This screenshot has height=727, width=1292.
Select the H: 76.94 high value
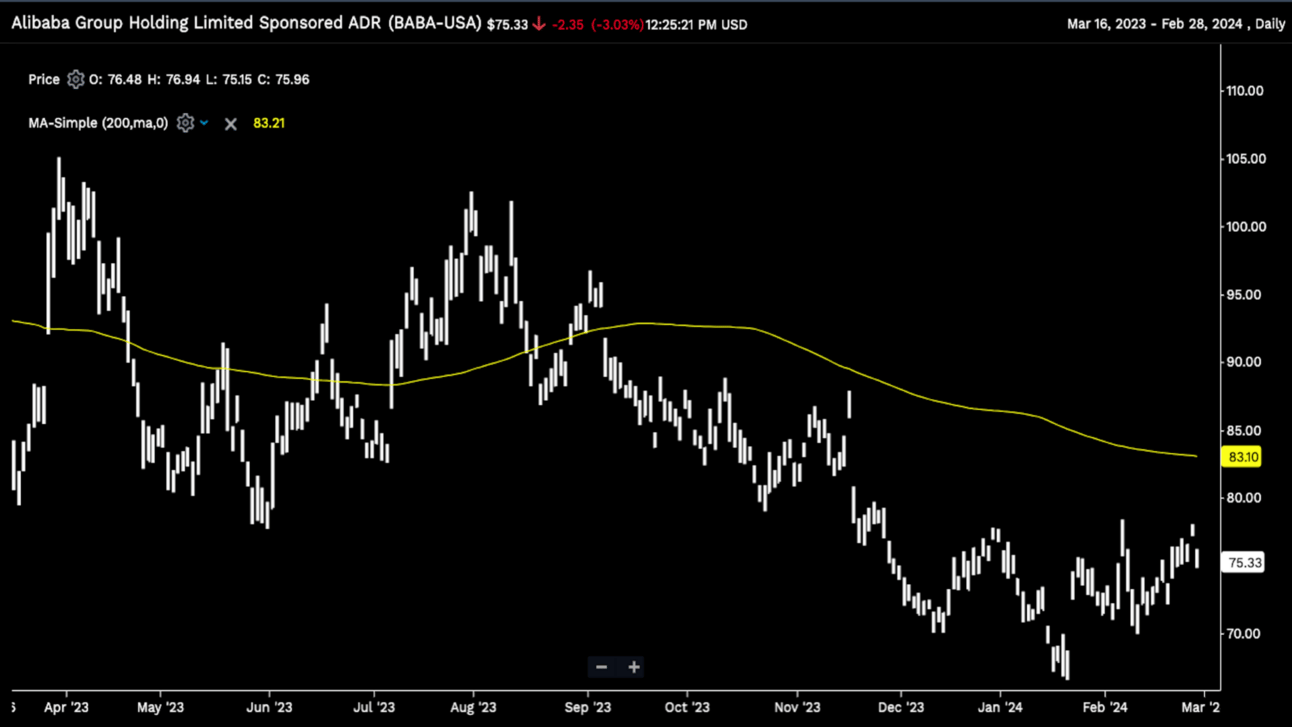172,79
